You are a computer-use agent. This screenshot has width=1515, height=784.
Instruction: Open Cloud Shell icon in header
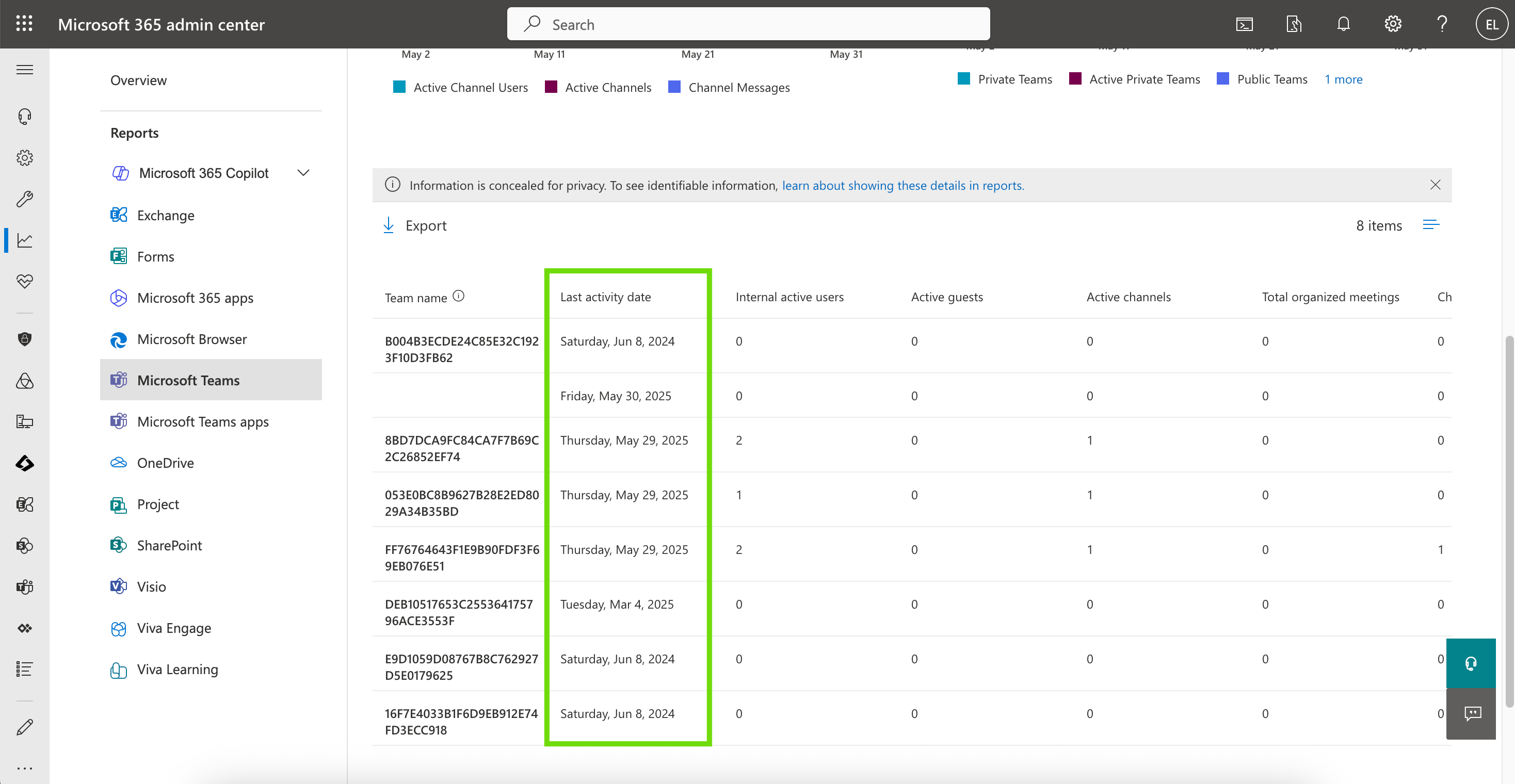(1245, 24)
